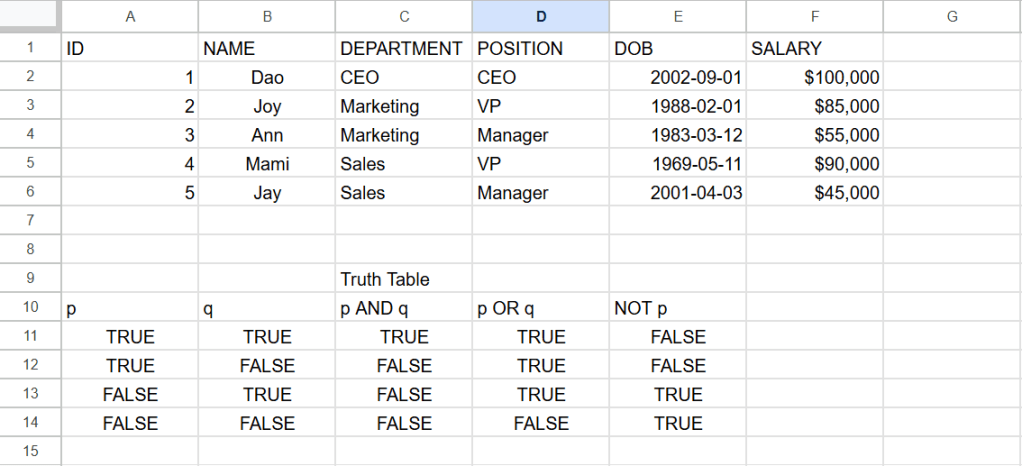Click the cell containing Mami
Image resolution: width=1022 pixels, height=466 pixels.
(x=267, y=164)
